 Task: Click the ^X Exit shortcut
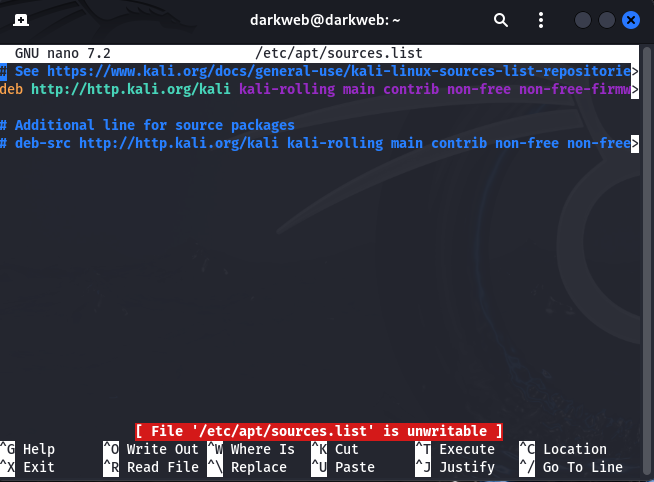tap(29, 467)
